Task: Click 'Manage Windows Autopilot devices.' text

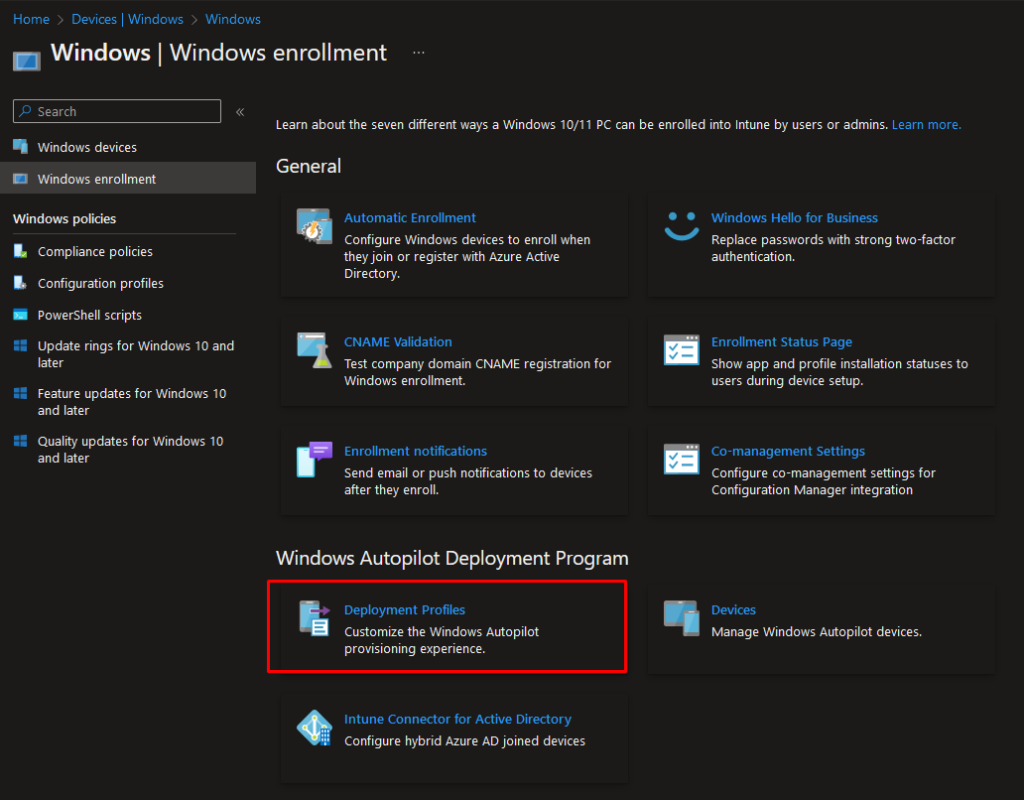Action: [816, 632]
